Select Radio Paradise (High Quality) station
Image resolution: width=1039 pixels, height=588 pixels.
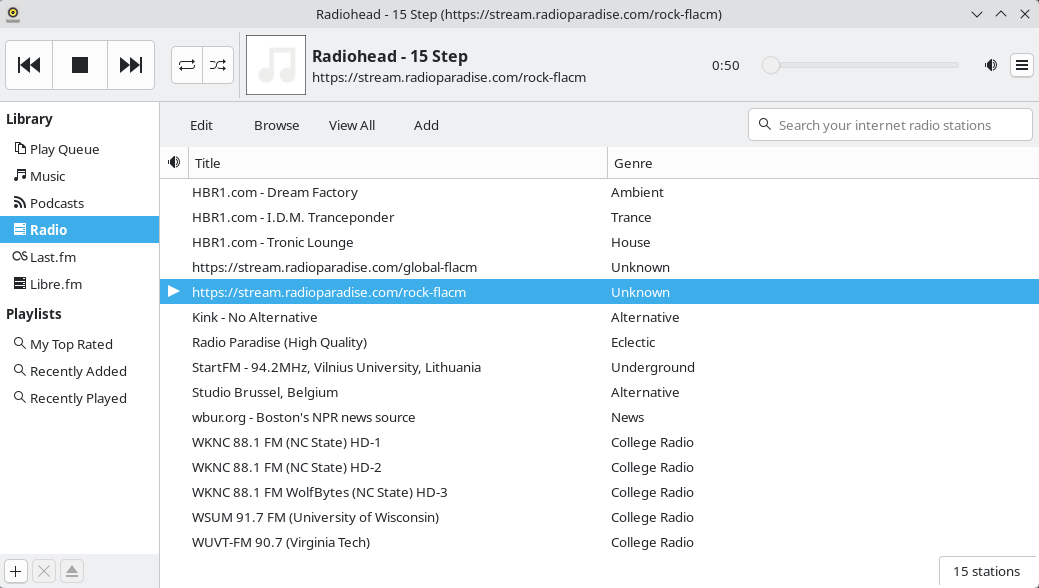pyautogui.click(x=599, y=343)
